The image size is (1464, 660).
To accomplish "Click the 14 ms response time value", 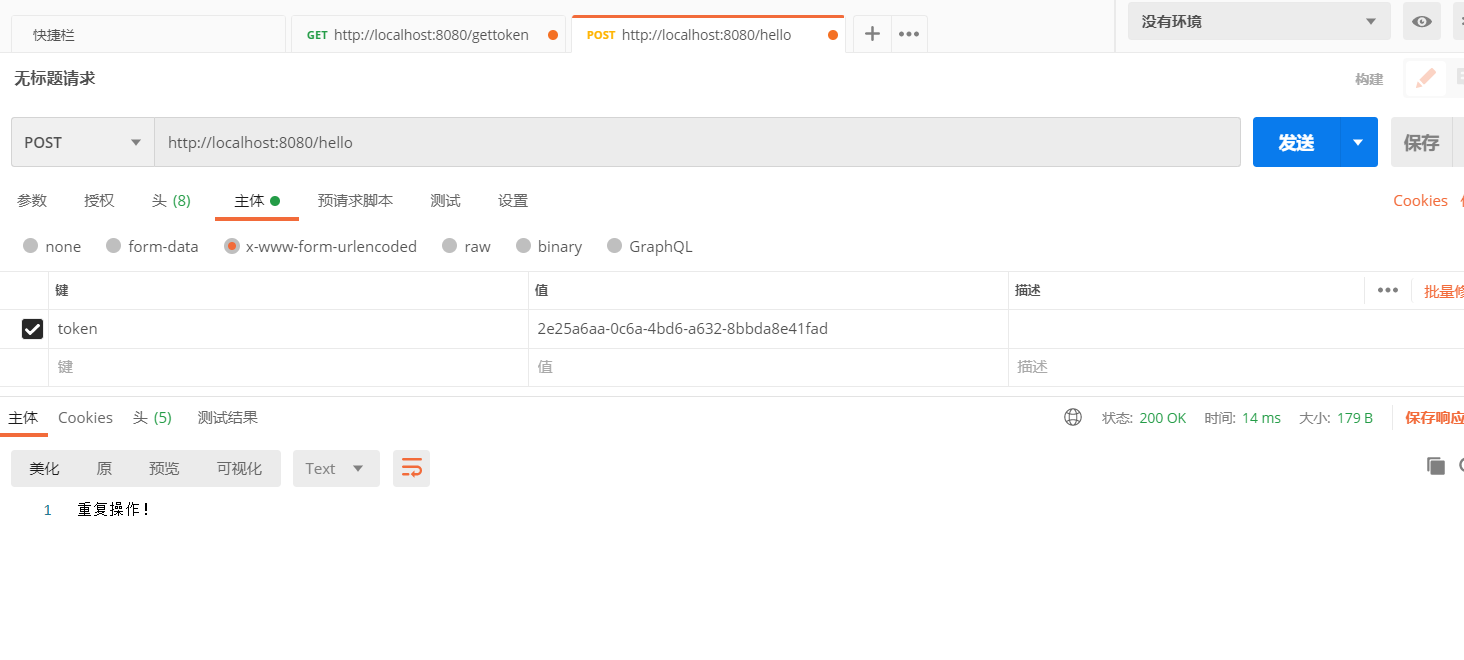I will pyautogui.click(x=1261, y=418).
